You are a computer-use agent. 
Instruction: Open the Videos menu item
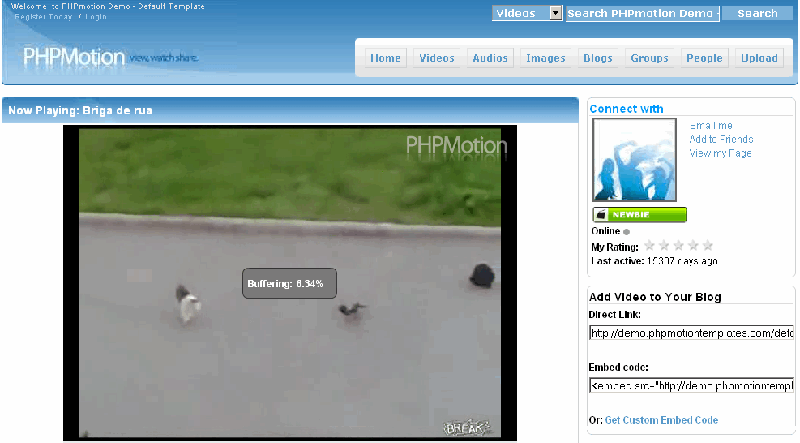pyautogui.click(x=437, y=58)
